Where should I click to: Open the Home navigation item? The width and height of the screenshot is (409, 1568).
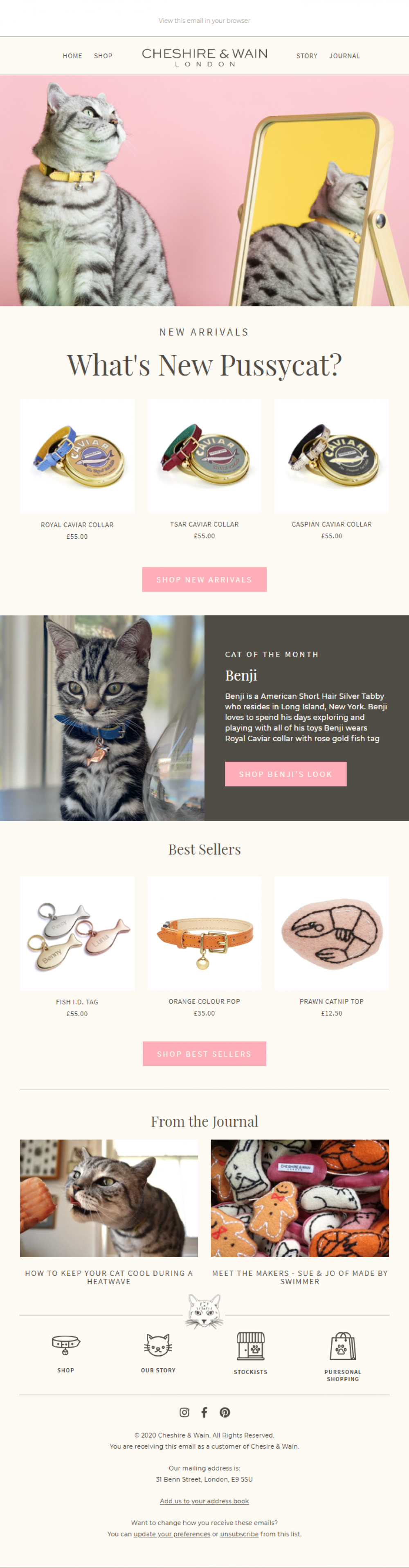click(72, 56)
